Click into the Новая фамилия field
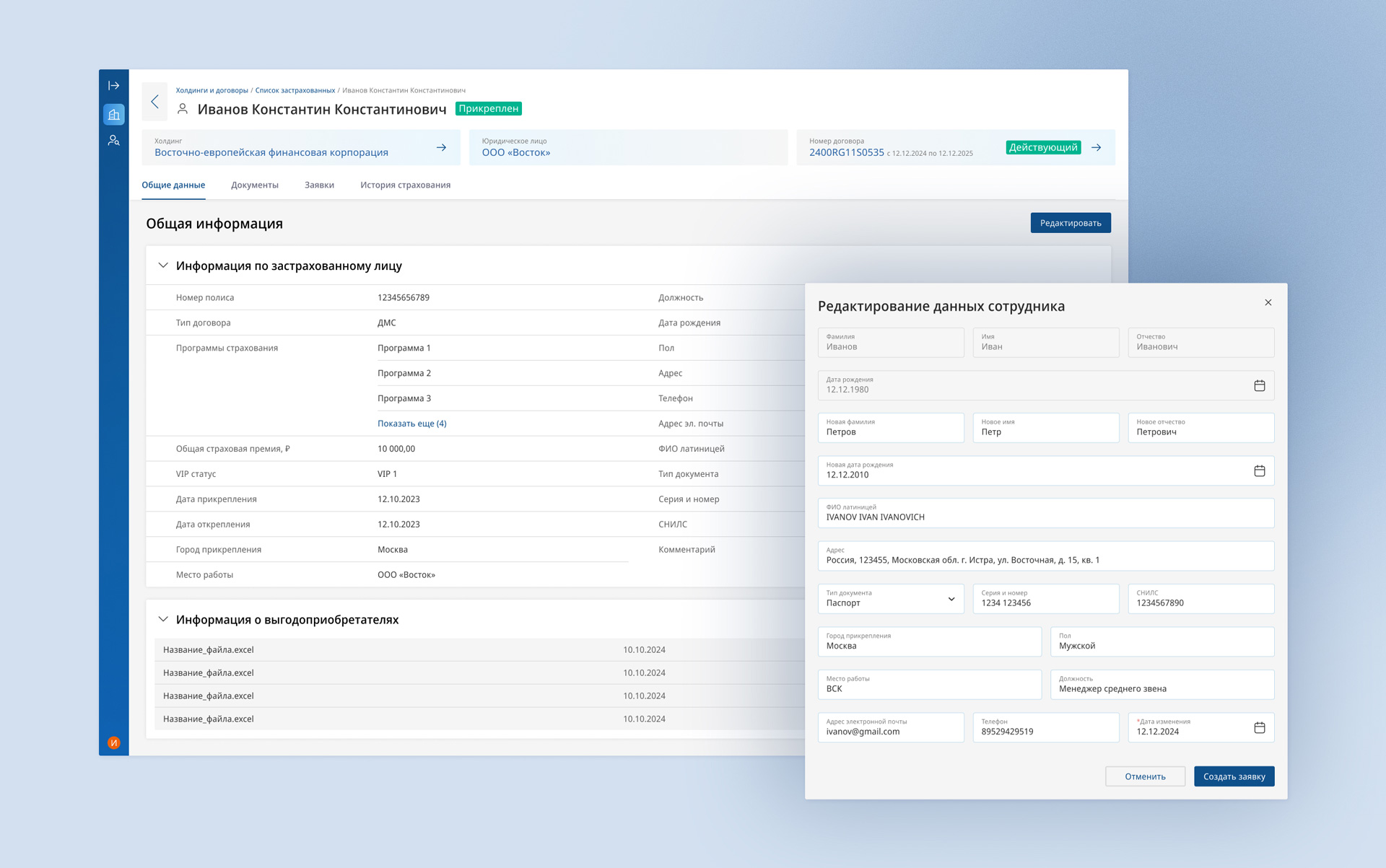Screen dimensions: 1386x868 (890, 429)
